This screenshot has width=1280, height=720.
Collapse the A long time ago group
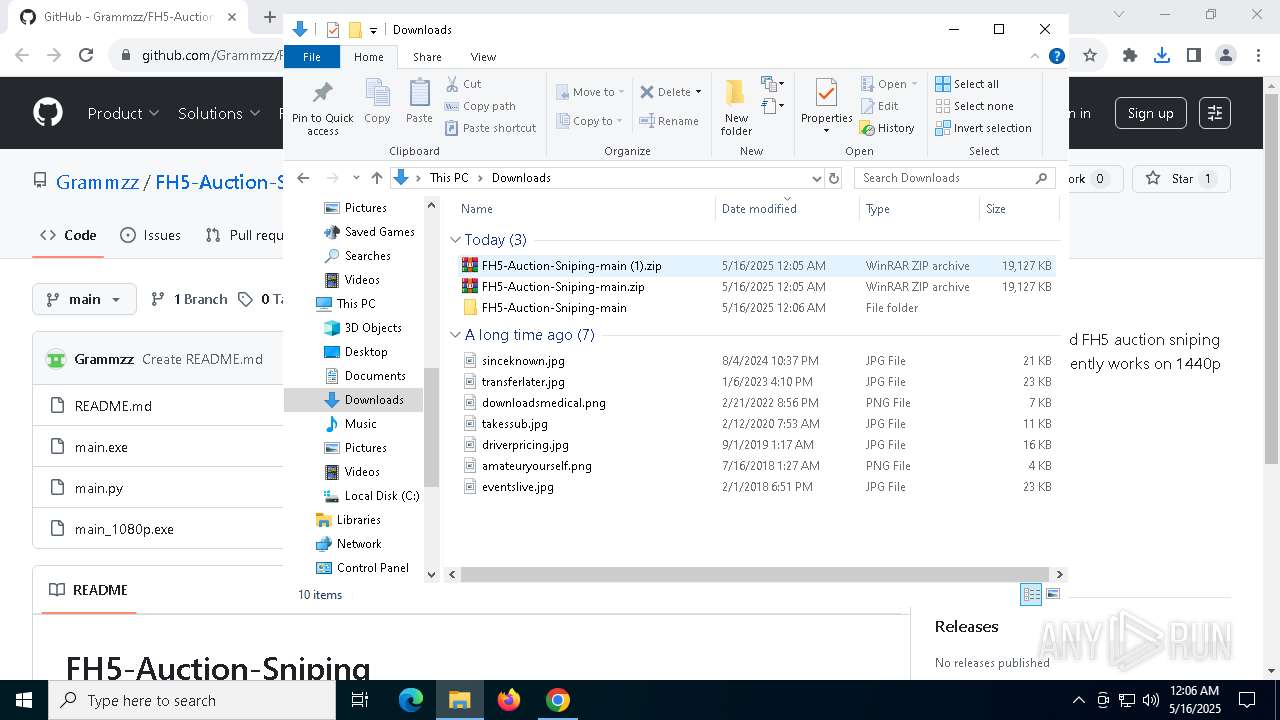(456, 335)
